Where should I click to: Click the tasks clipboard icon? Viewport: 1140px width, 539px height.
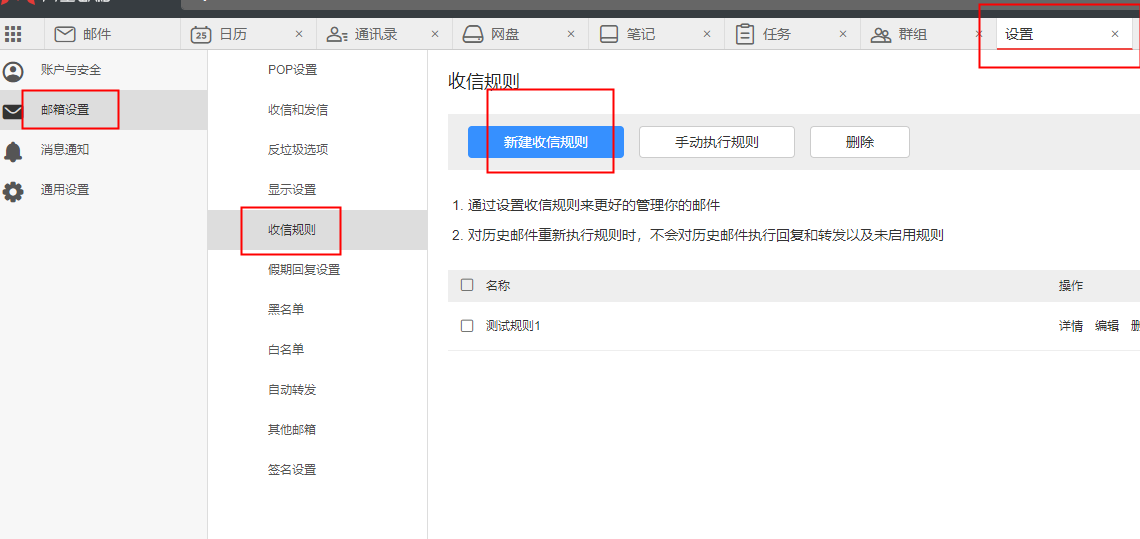(745, 34)
